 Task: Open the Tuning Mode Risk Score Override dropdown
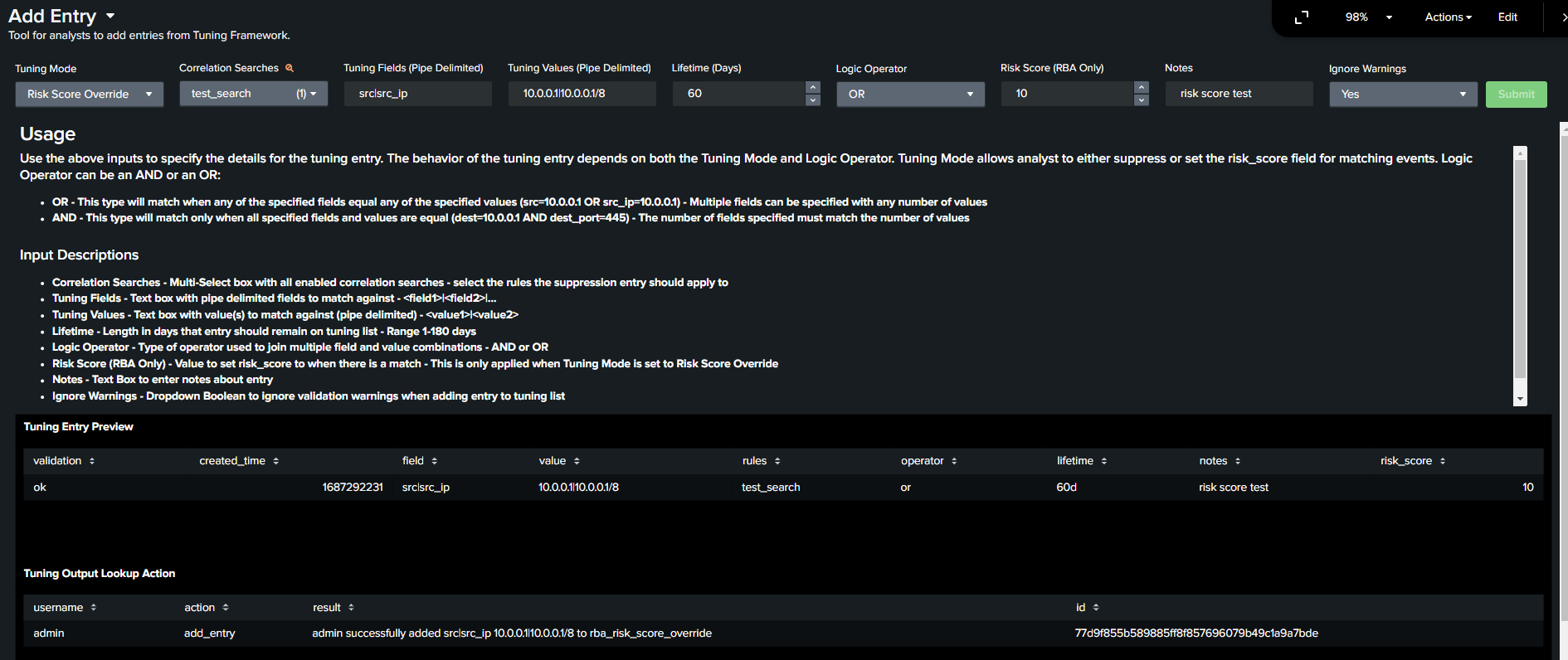[90, 94]
